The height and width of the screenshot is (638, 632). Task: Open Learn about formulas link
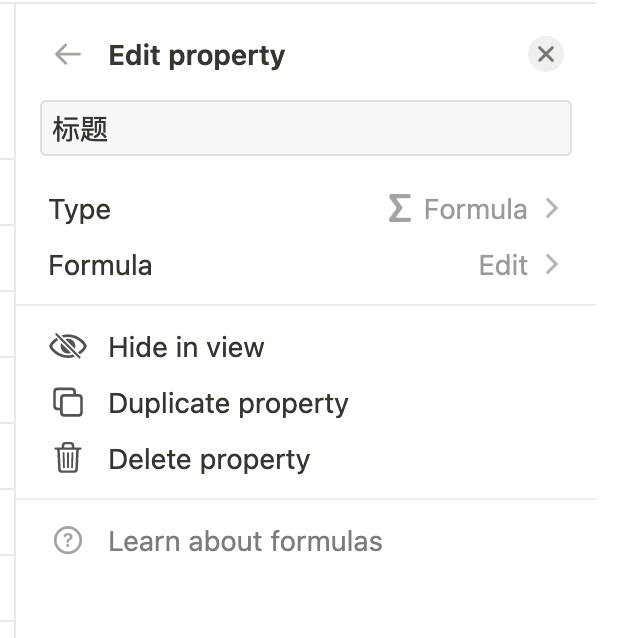245,542
